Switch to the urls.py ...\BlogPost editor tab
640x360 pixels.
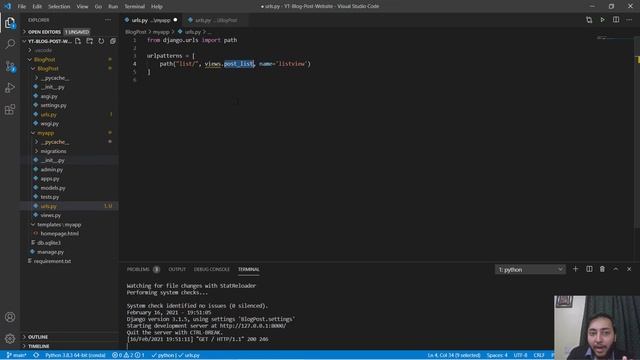pyautogui.click(x=216, y=20)
